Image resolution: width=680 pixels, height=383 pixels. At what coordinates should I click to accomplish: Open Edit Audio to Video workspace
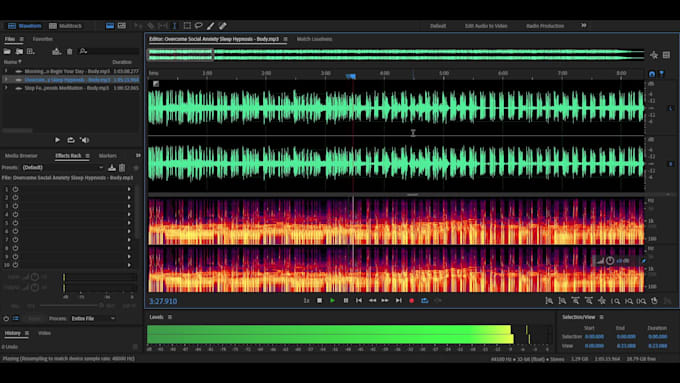(x=486, y=26)
